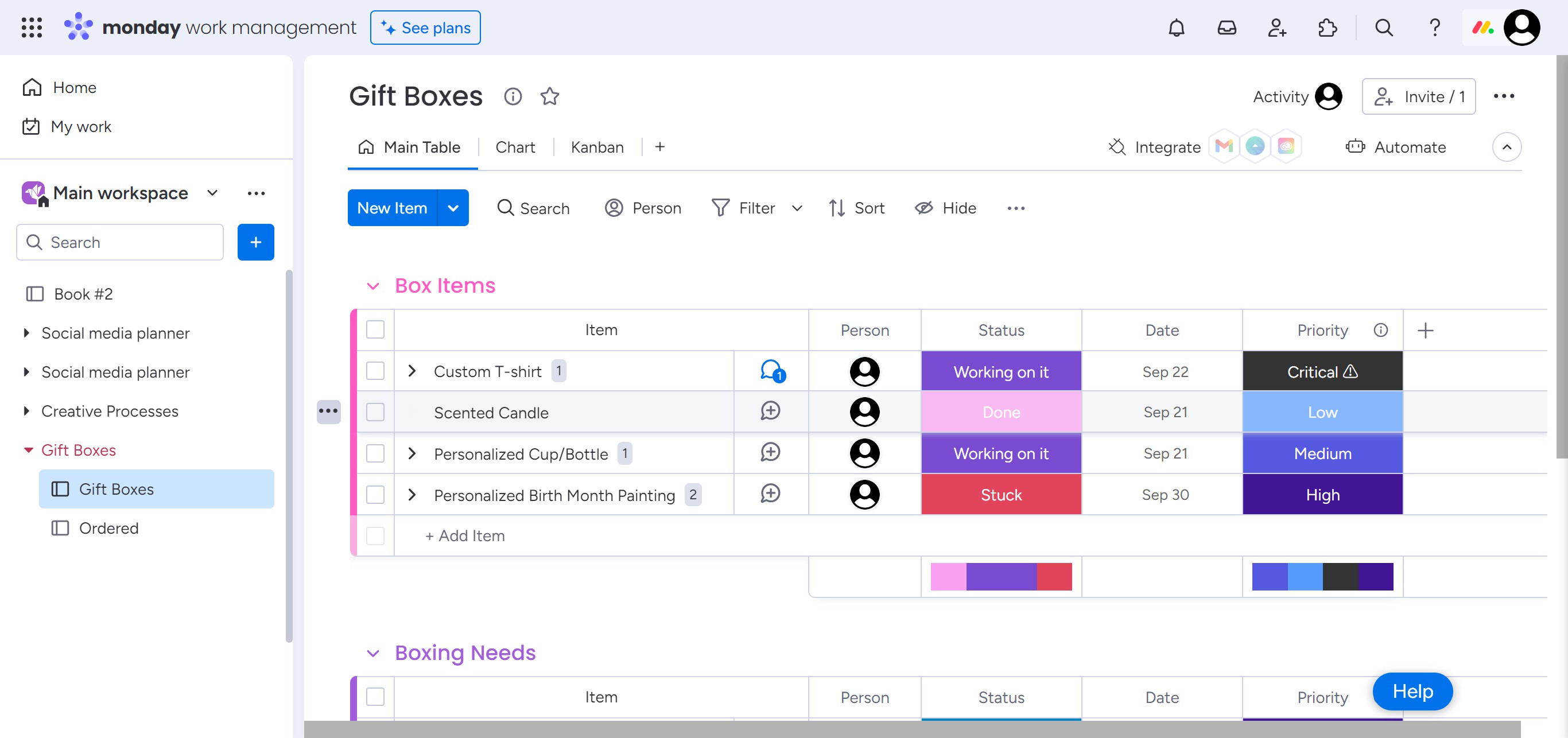Click the See plans button
The image size is (1568, 738).
coord(425,28)
